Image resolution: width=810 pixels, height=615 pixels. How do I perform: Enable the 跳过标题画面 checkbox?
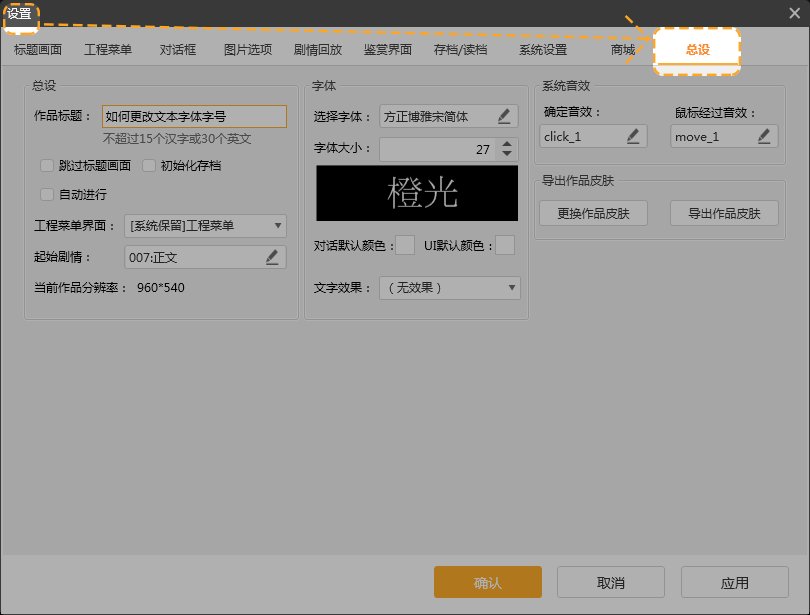47,166
